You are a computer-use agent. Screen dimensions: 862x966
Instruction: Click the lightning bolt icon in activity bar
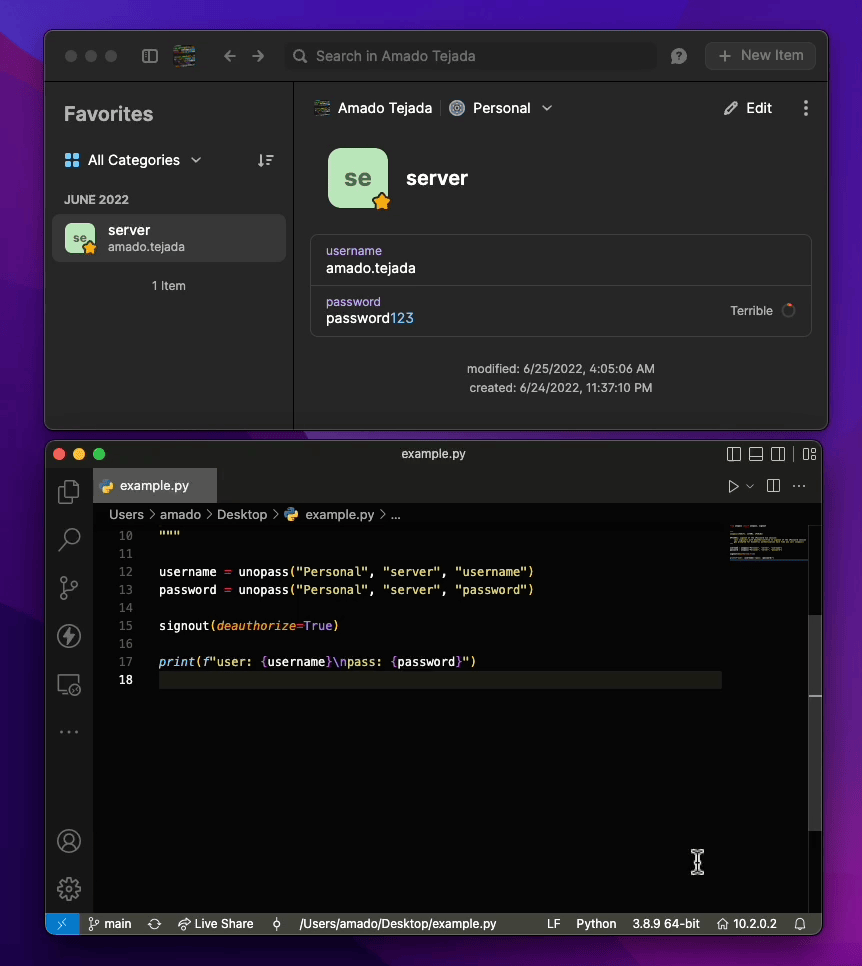point(69,636)
